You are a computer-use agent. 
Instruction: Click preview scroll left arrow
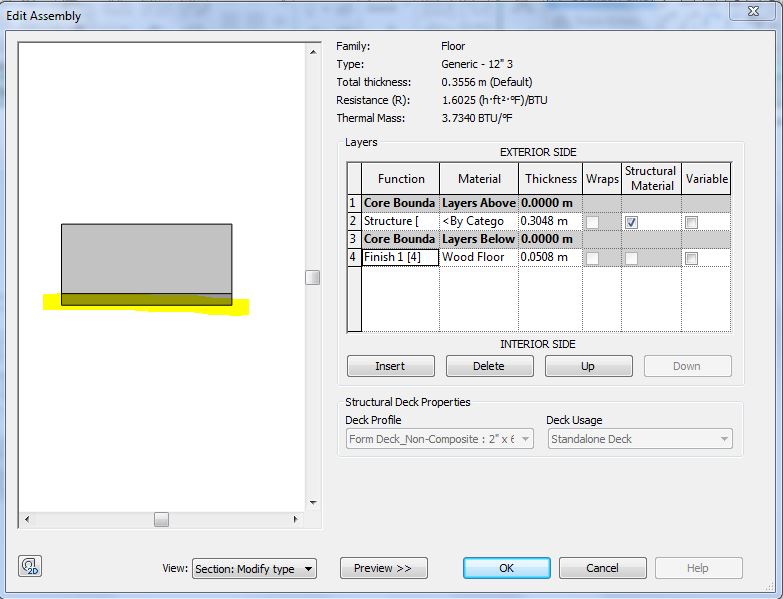tap(27, 520)
